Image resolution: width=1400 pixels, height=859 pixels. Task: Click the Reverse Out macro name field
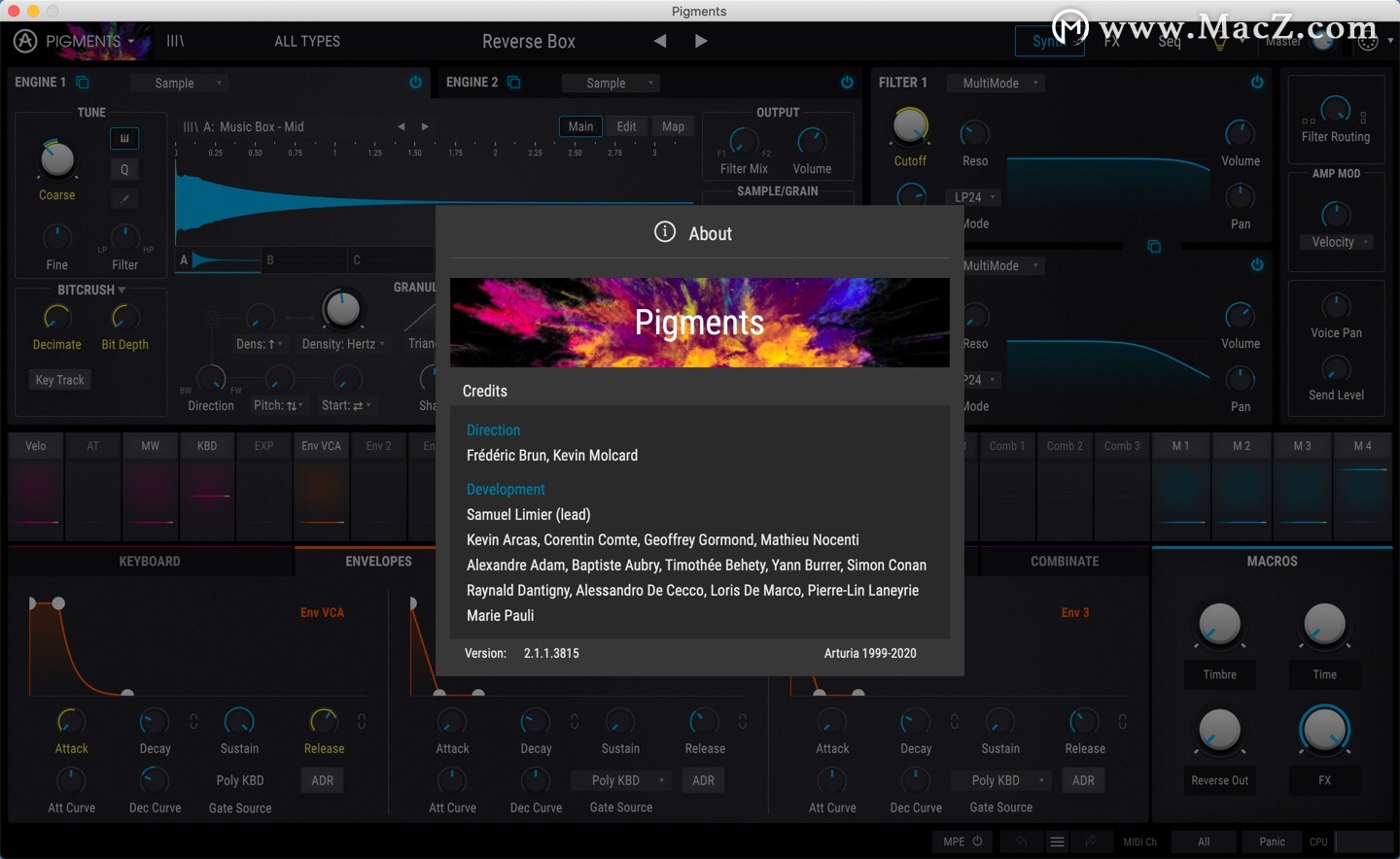tap(1219, 780)
